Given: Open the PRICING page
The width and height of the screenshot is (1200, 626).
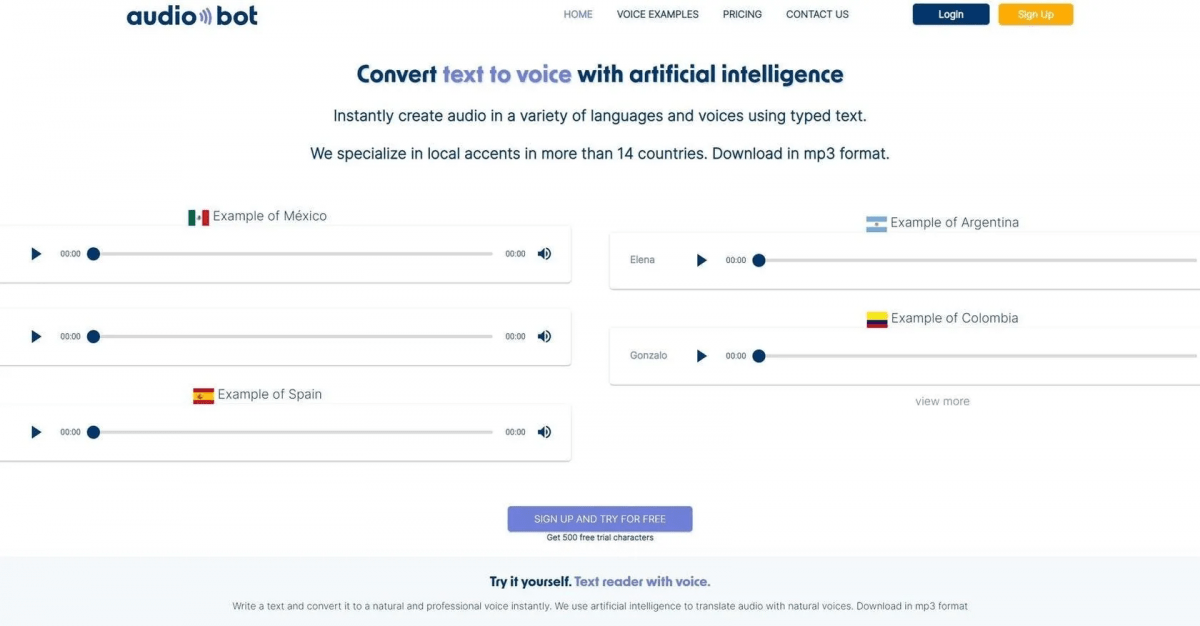Looking at the screenshot, I should pyautogui.click(x=742, y=15).
